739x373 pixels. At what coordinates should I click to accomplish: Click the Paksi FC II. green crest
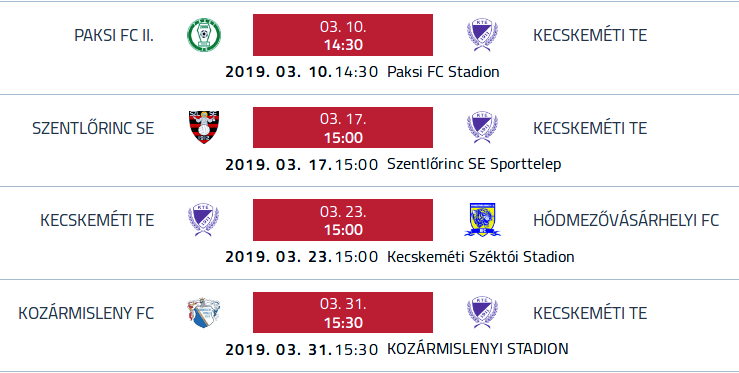(x=204, y=35)
